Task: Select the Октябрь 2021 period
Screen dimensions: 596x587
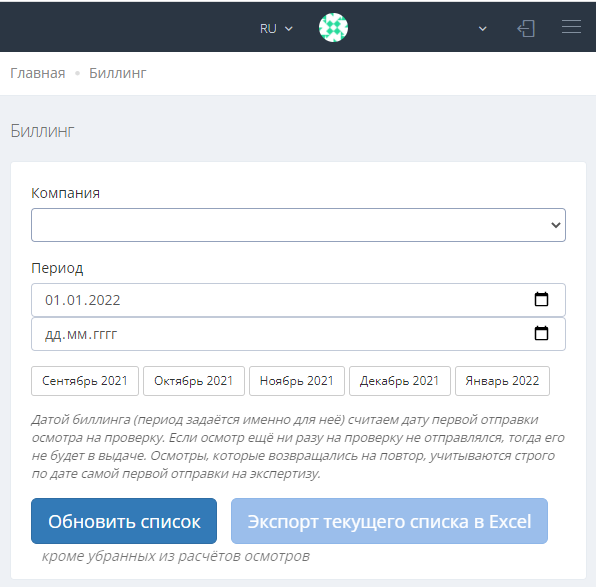Action: tap(194, 381)
